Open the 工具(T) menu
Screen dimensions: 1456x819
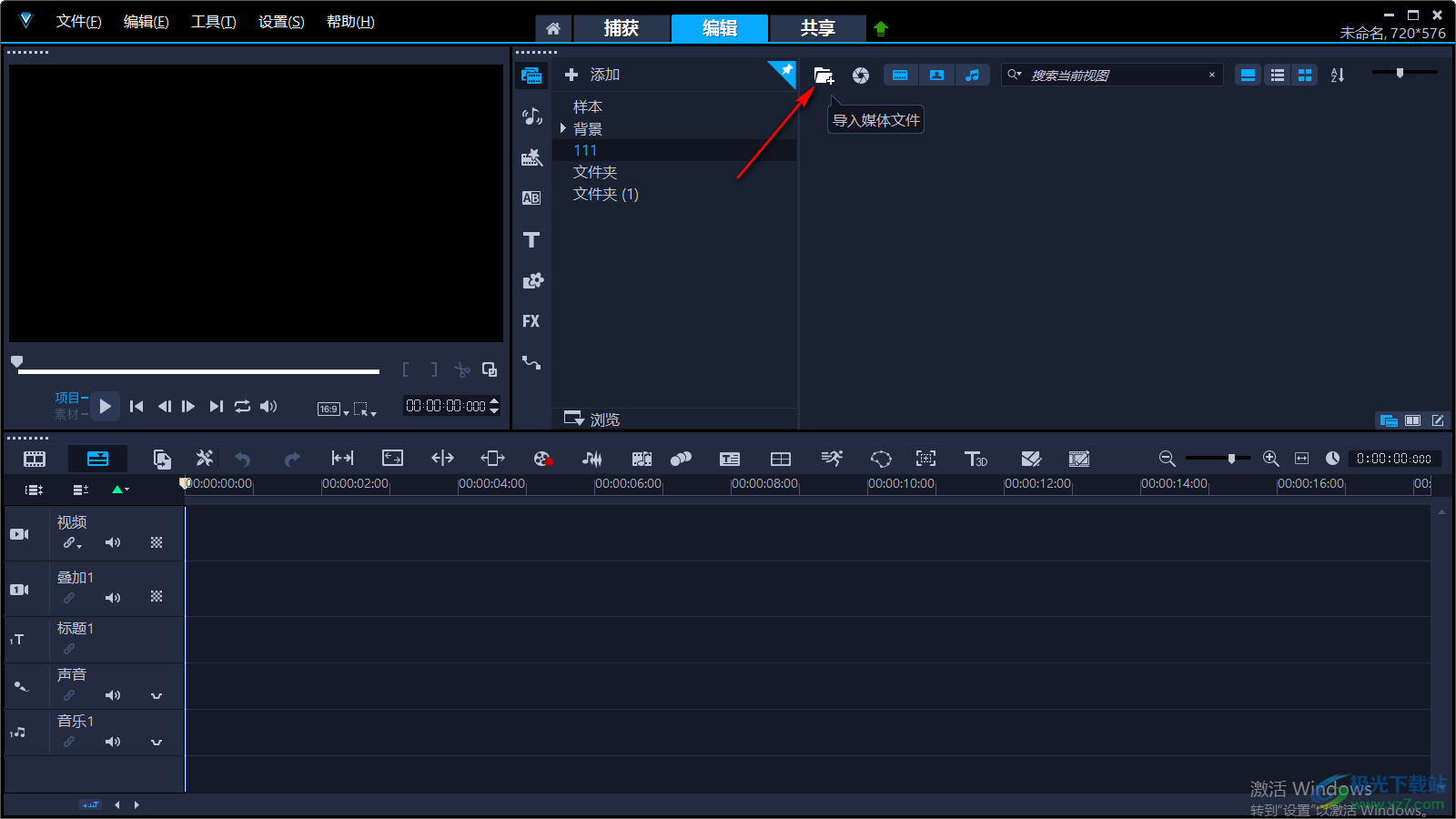[x=214, y=22]
